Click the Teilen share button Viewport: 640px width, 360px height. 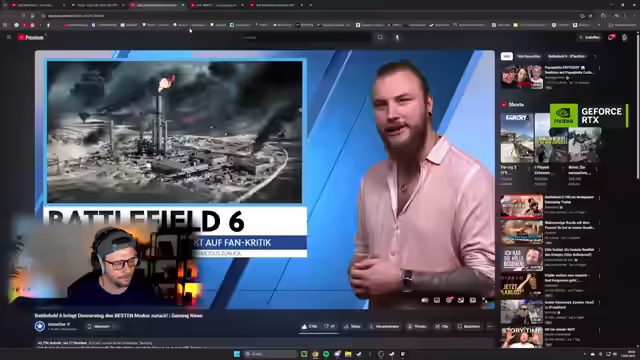(352, 327)
